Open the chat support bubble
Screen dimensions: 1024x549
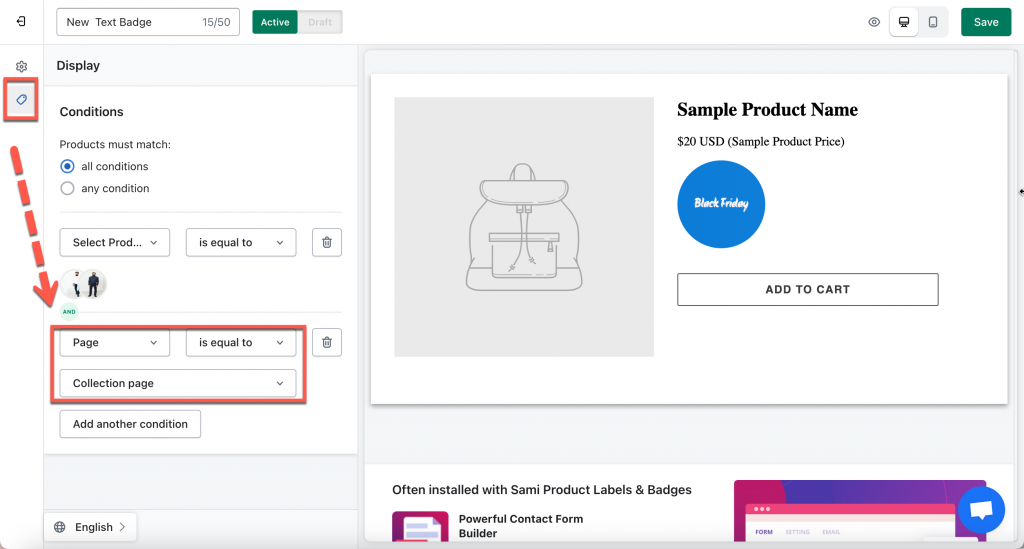981,510
